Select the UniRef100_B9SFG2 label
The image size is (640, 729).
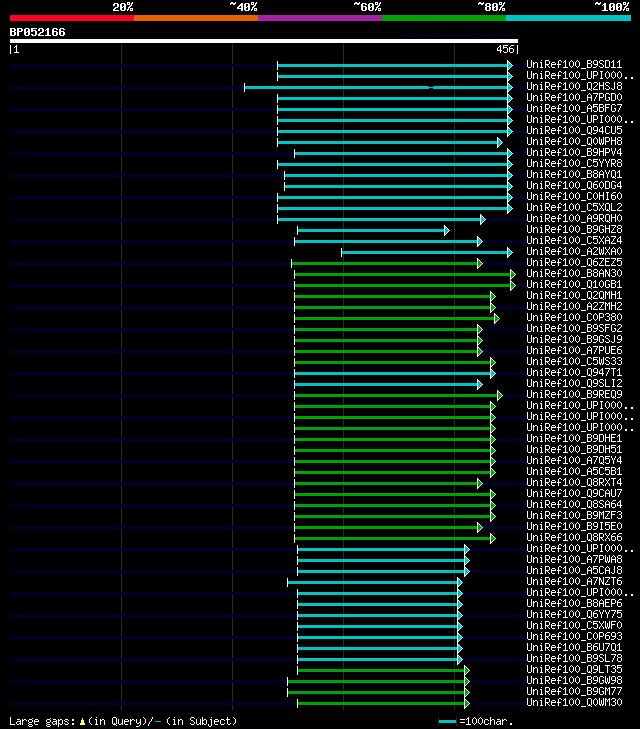coord(574,328)
